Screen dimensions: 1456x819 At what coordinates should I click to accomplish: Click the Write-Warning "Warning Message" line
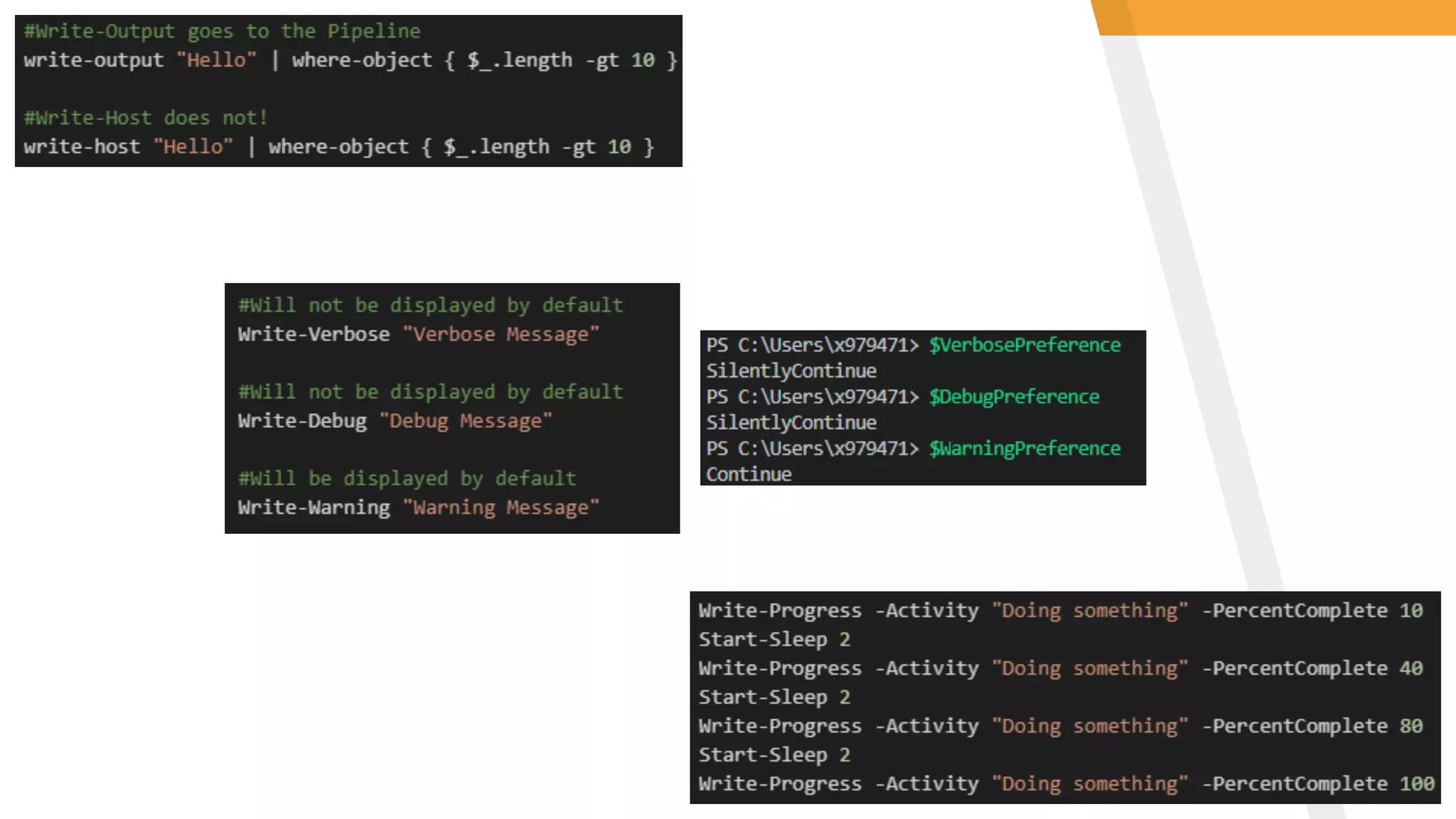(418, 508)
